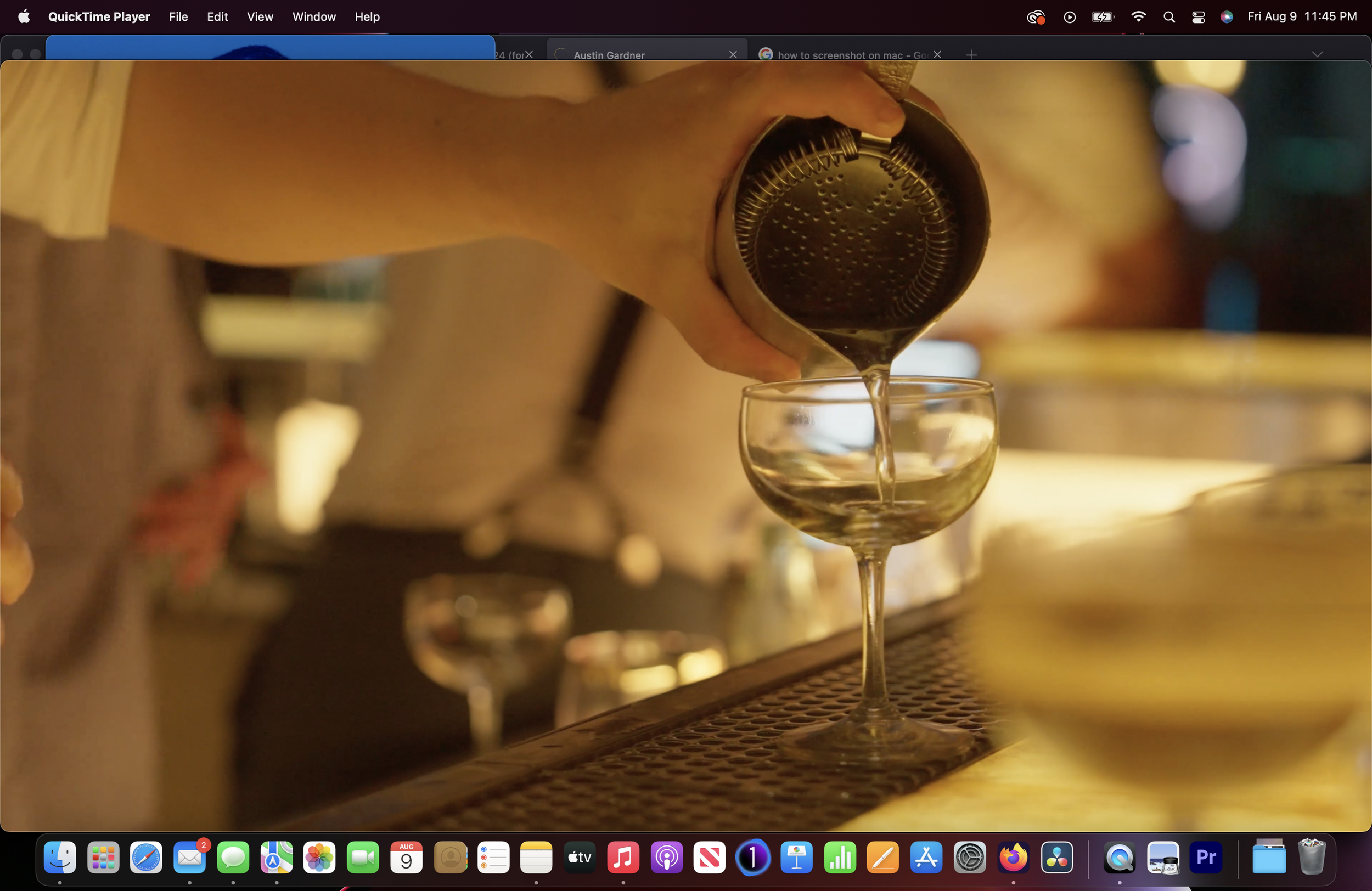Open QuickTime Player from the Dock
Viewport: 1372px width, 891px height.
point(1119,857)
